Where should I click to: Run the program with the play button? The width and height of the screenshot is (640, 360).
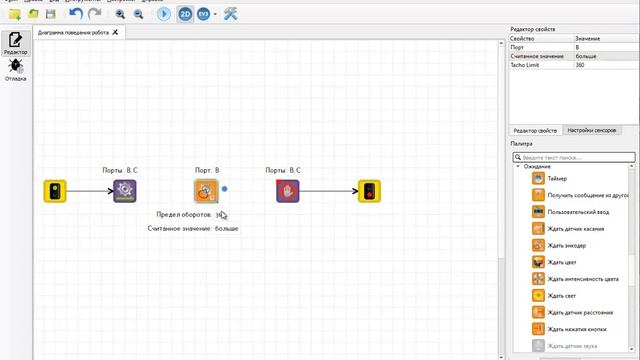[164, 14]
